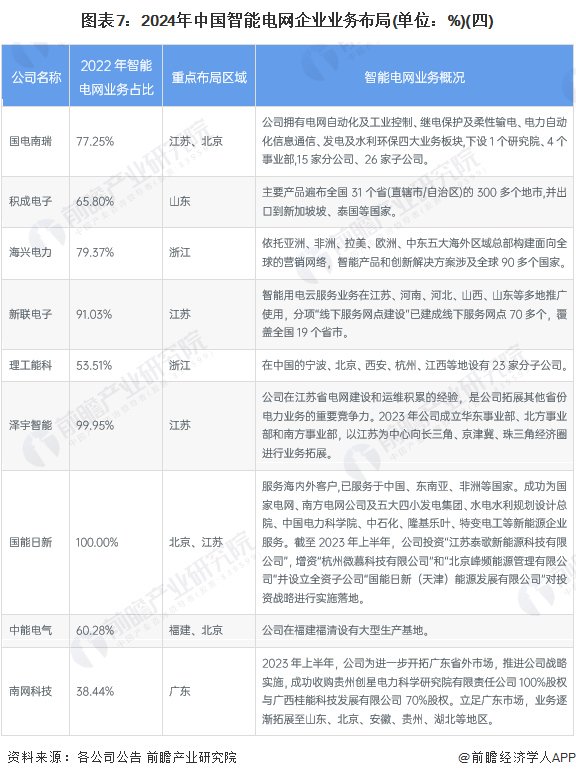
Task: Click the 中能电气 row label
Action: click(30, 631)
